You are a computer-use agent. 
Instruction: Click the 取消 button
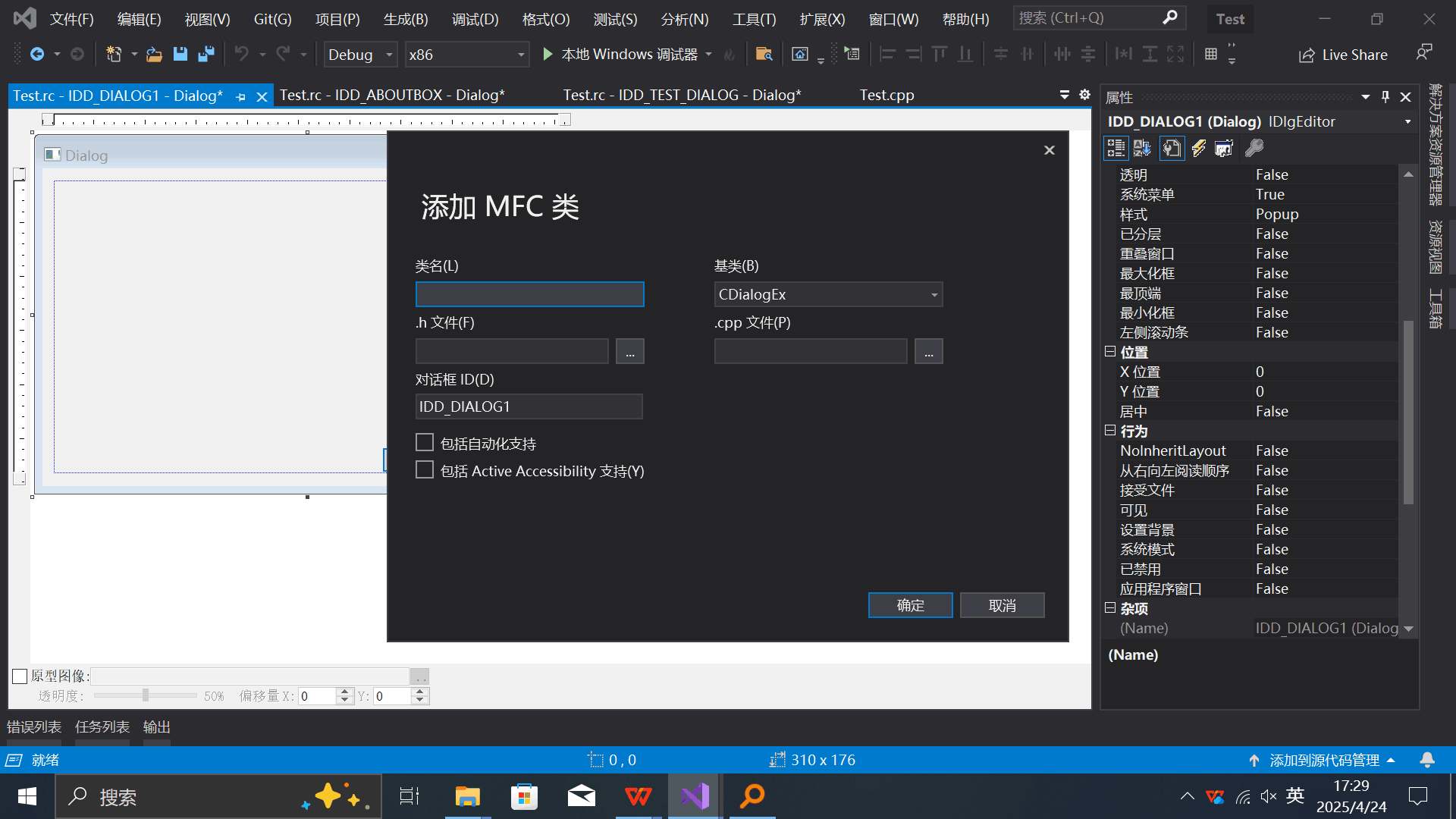coord(1002,605)
